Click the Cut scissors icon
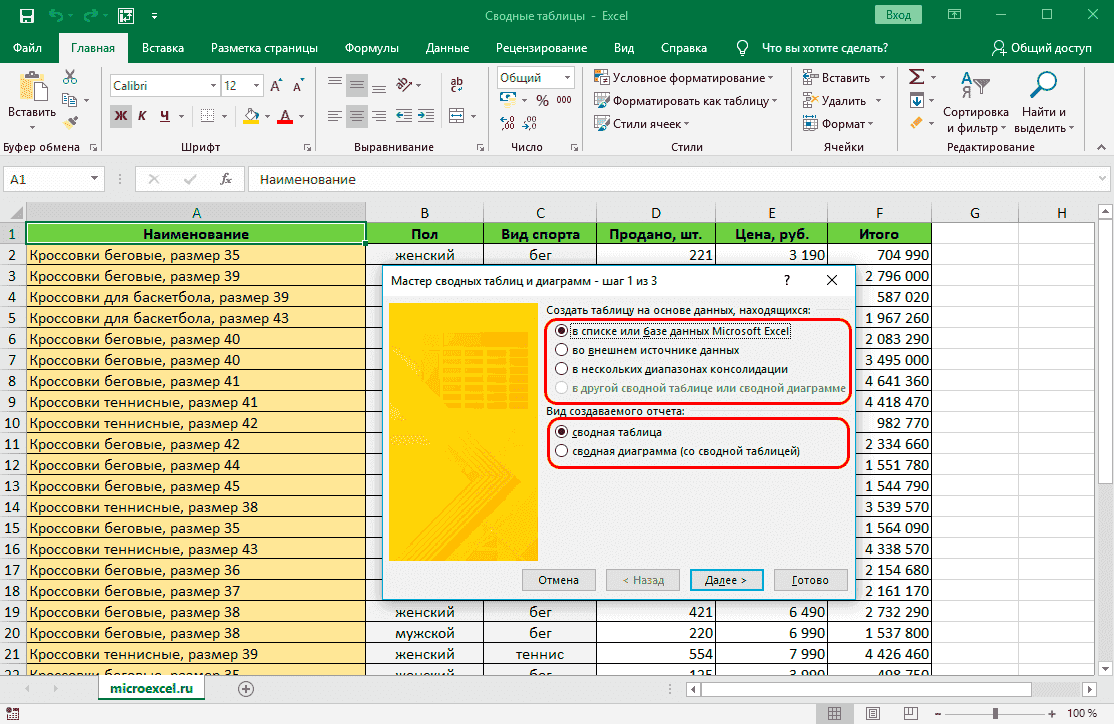Screen dimensions: 1114x724 tap(70, 77)
